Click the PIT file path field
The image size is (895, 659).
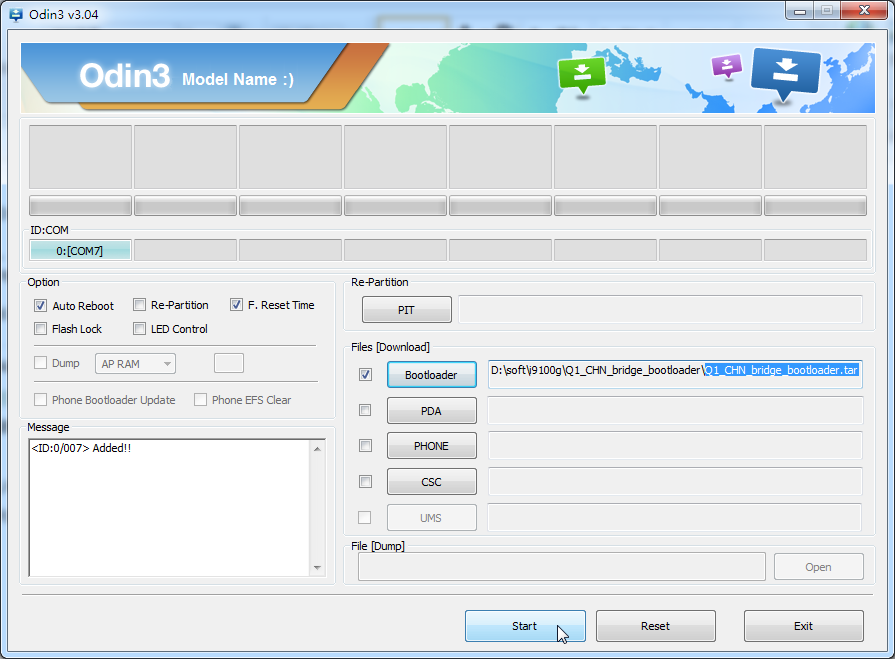point(660,309)
